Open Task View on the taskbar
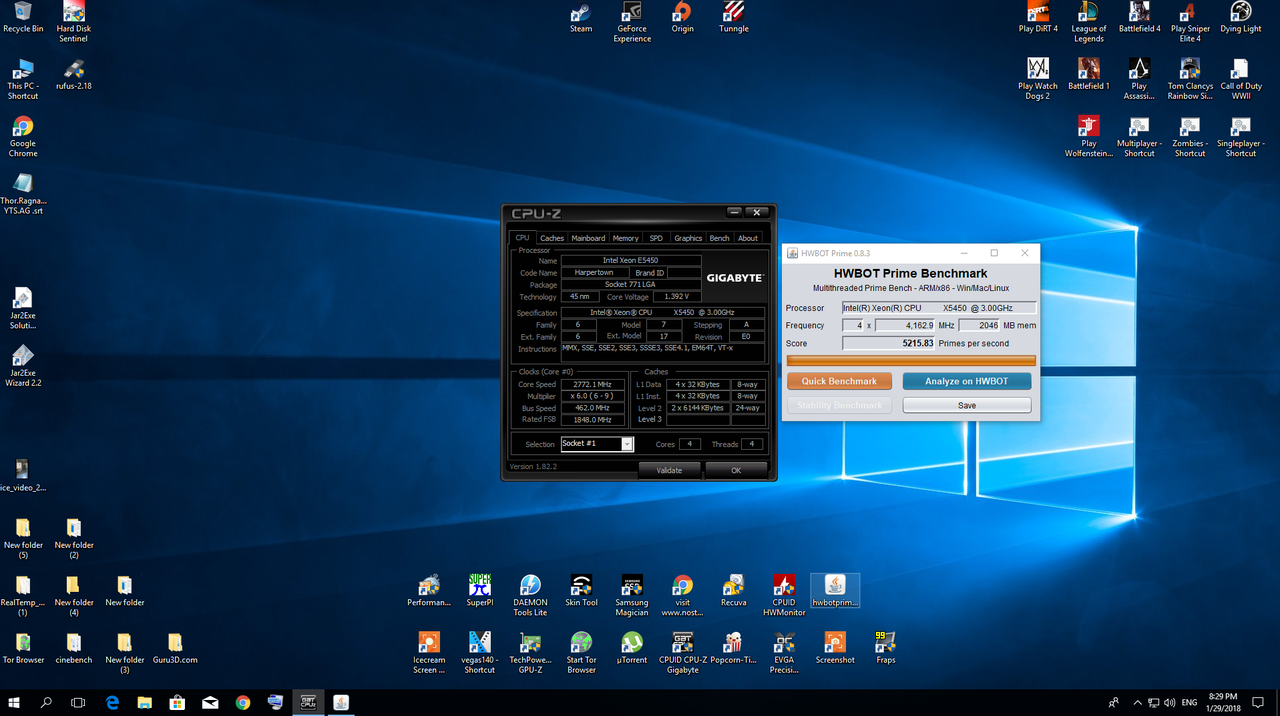This screenshot has height=716, width=1280. point(78,703)
